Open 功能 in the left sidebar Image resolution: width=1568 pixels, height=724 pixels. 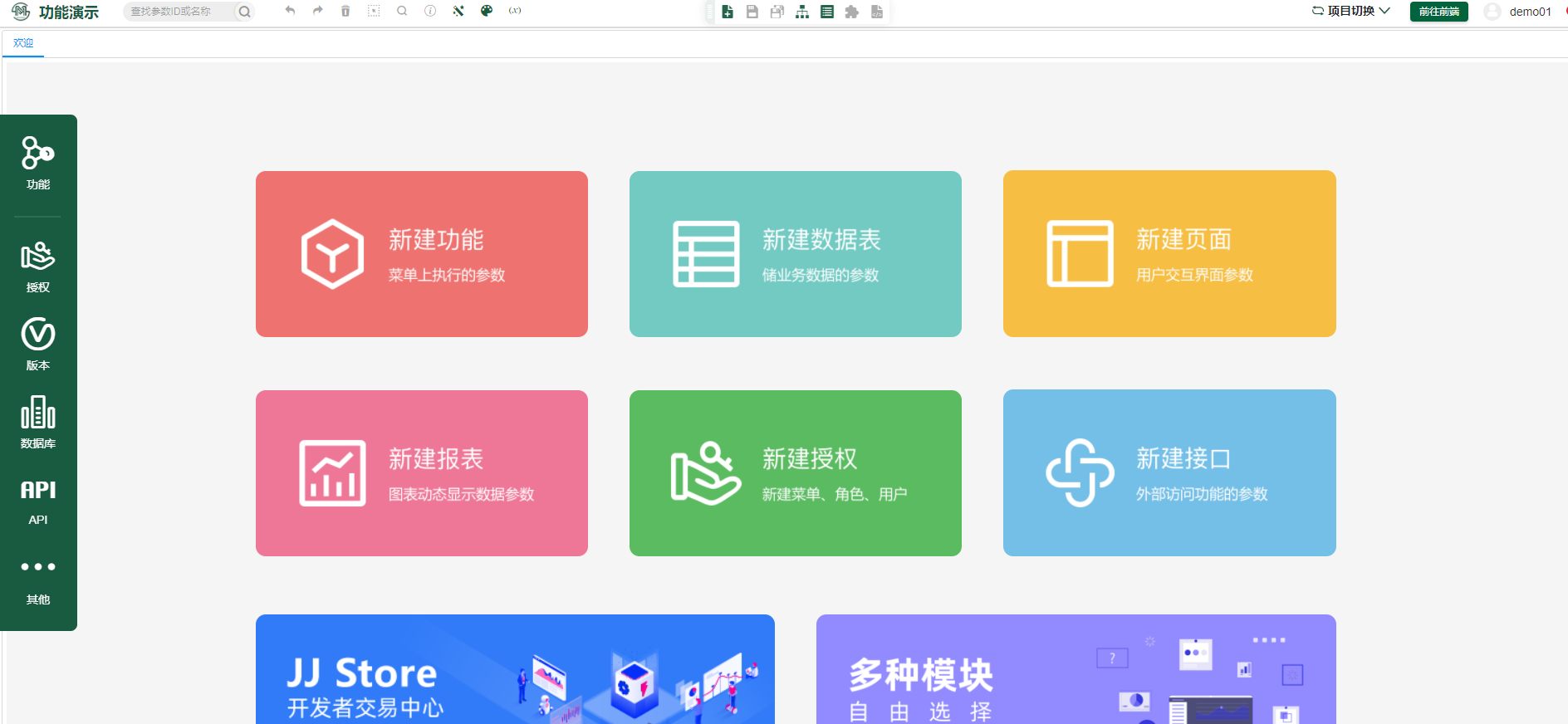coord(38,163)
